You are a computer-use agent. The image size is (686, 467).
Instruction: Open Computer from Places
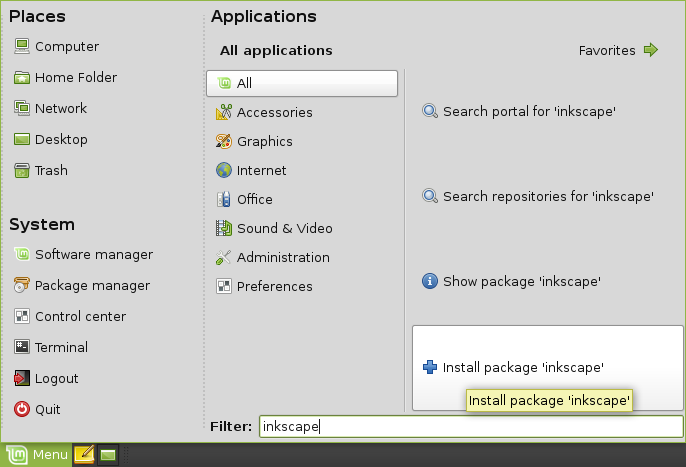click(x=56, y=46)
